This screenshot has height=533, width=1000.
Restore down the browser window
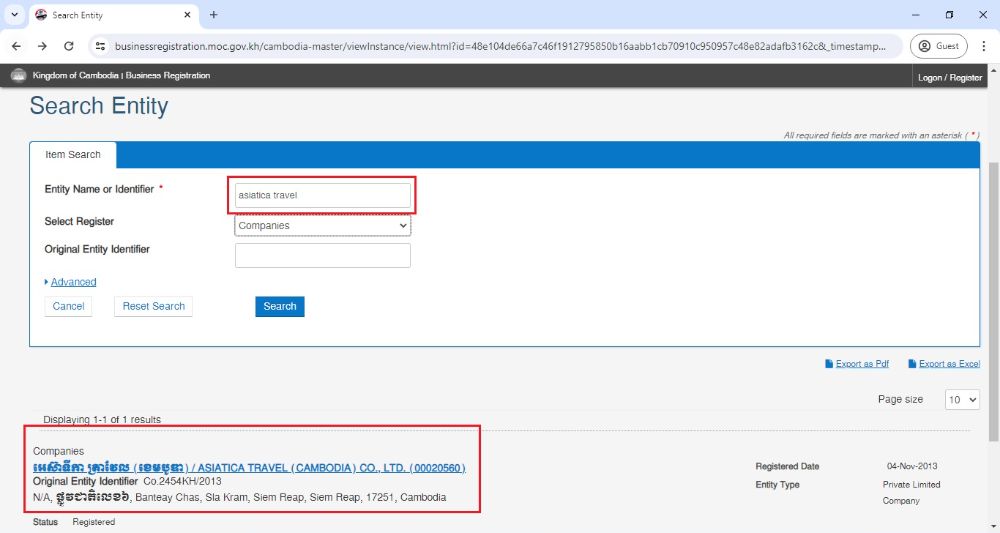(x=950, y=15)
